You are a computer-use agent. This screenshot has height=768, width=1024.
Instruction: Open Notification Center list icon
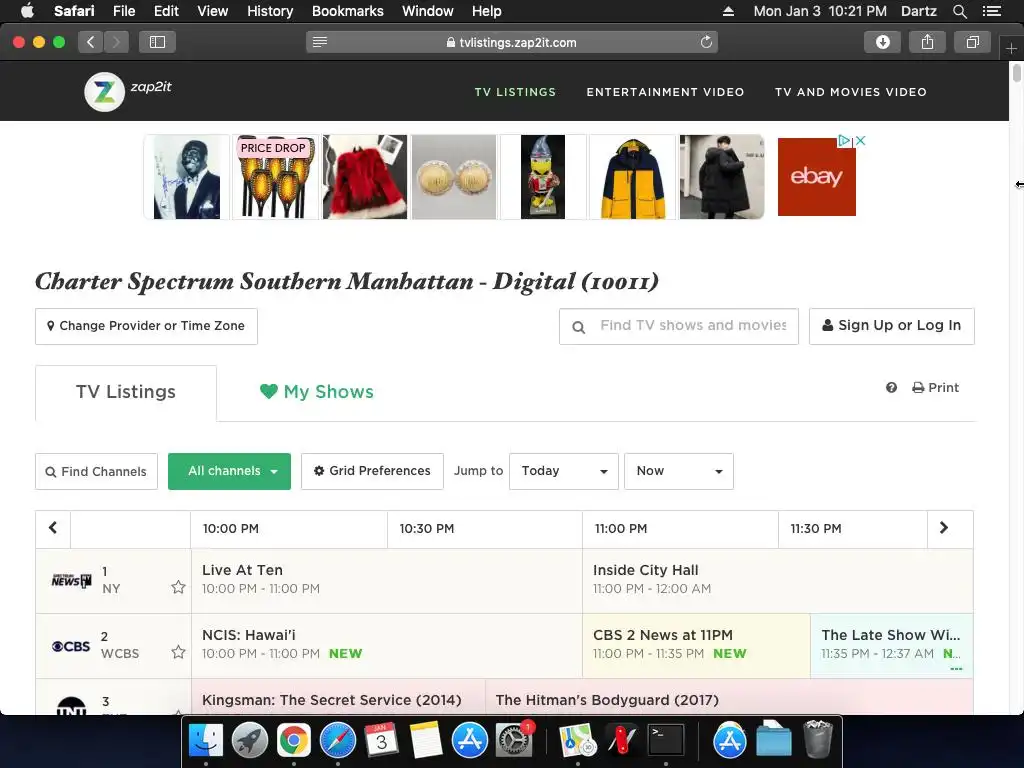point(991,11)
